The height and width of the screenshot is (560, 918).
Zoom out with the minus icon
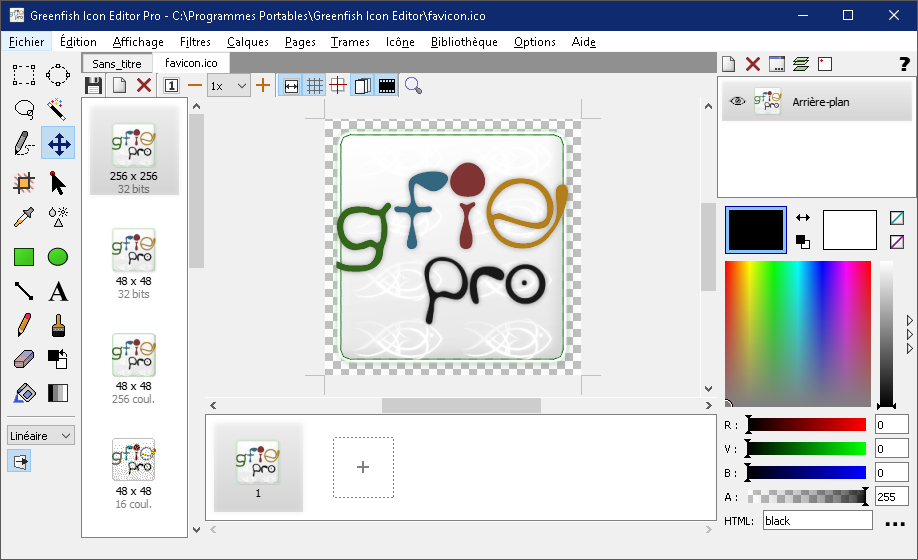pos(195,86)
